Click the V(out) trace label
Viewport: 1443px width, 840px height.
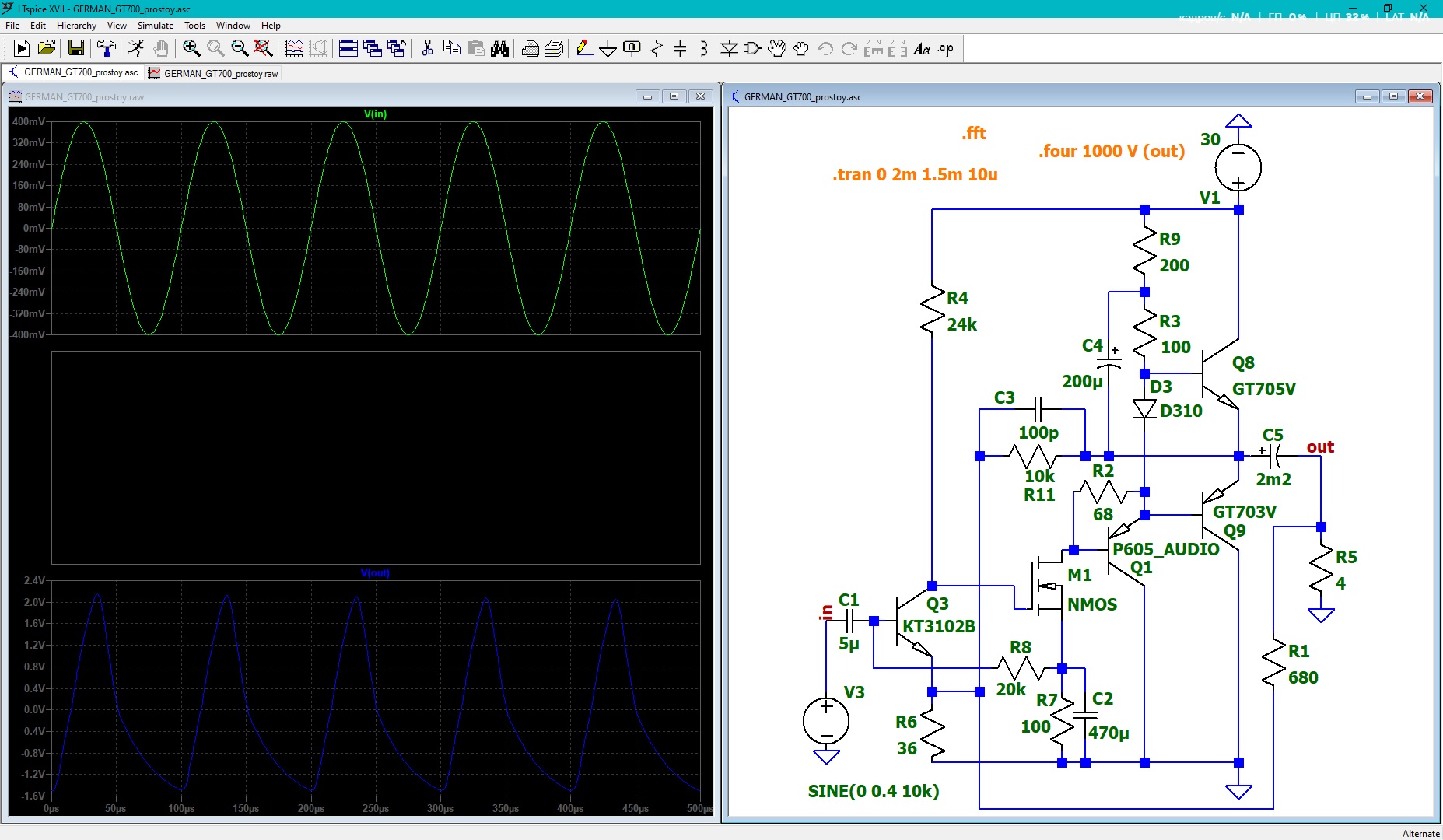(375, 572)
